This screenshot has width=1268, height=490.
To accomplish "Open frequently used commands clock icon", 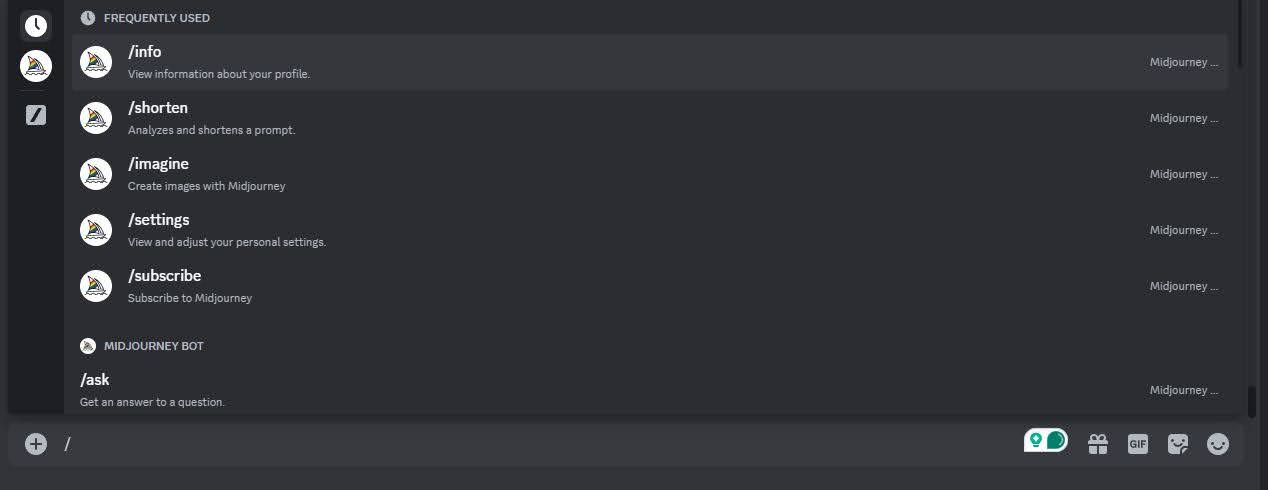I will click(x=36, y=26).
